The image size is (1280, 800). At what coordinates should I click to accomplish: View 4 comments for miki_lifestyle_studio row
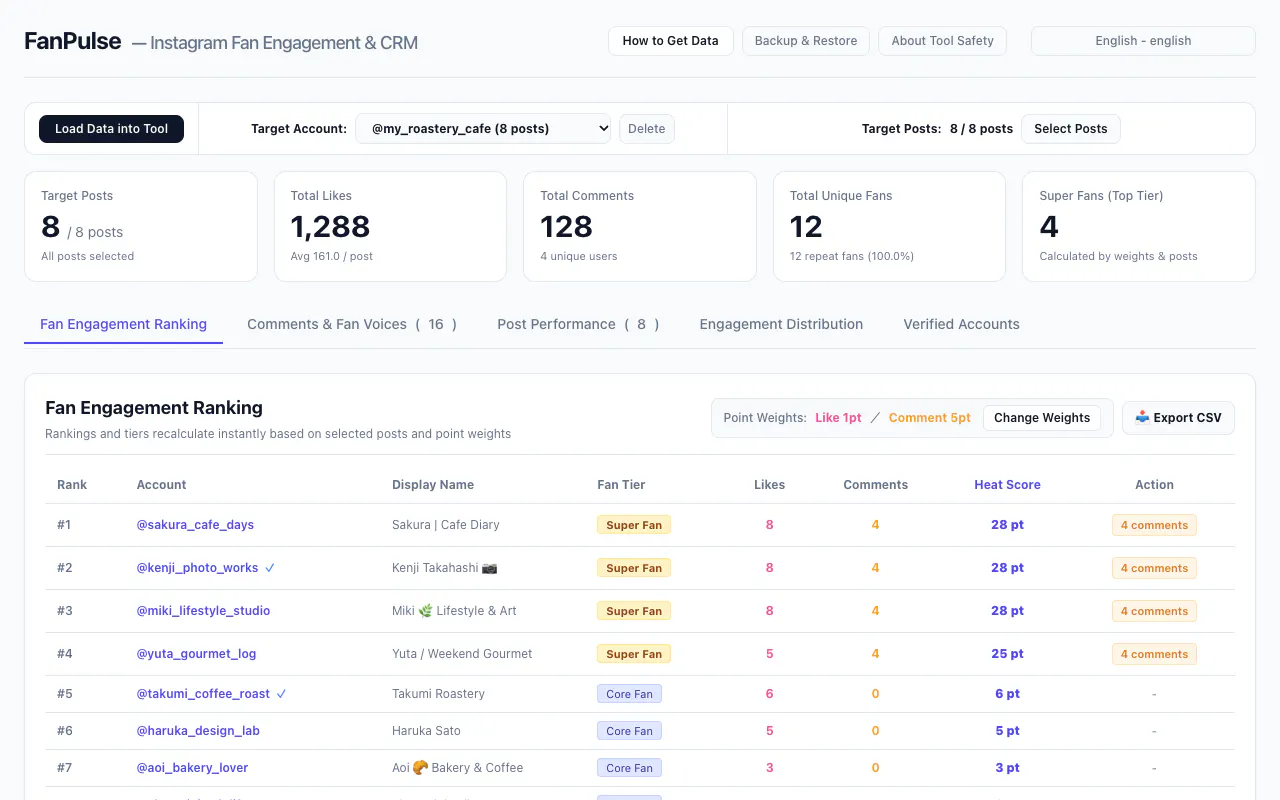1154,611
